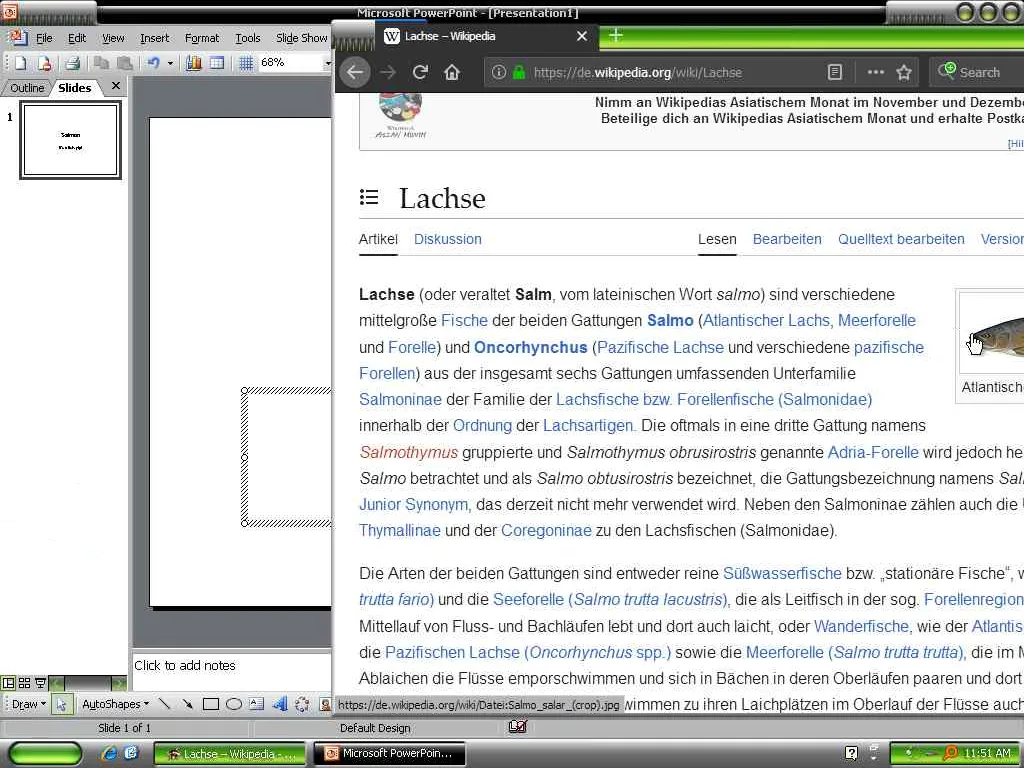Click the Firefox Back button
1024x768 pixels.
coord(355,72)
